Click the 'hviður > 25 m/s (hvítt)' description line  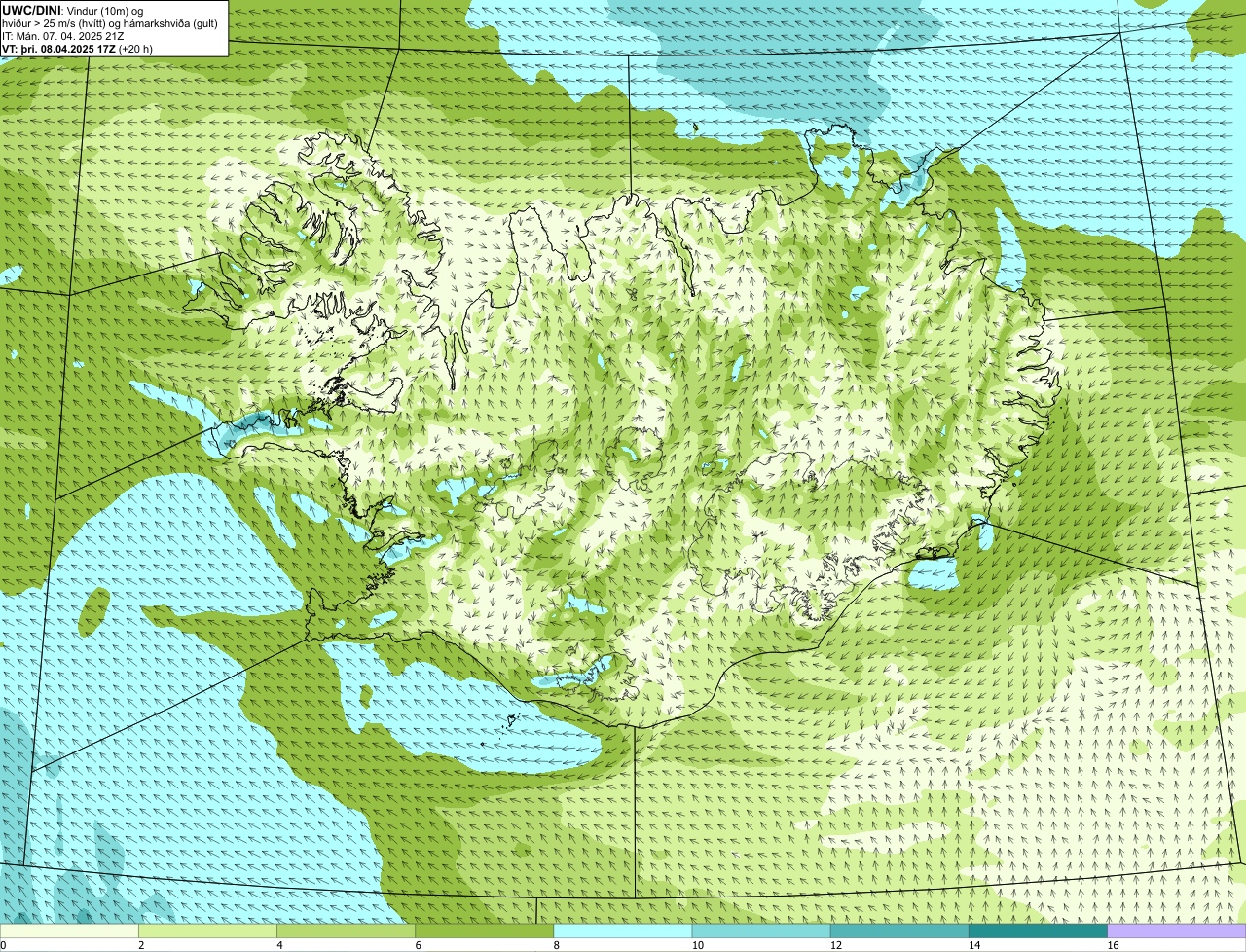click(110, 22)
